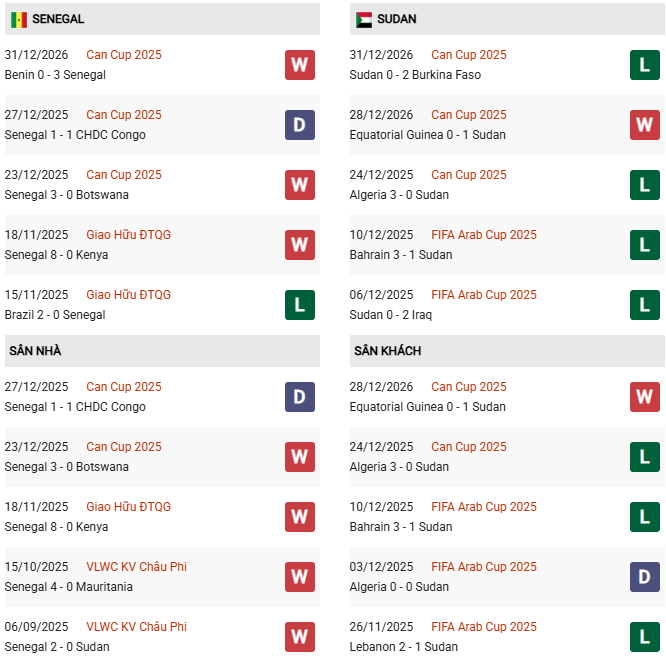Click the D badge for Algeria 0 - 0 Sudan
Viewport: 666px width, 661px height.
(644, 577)
